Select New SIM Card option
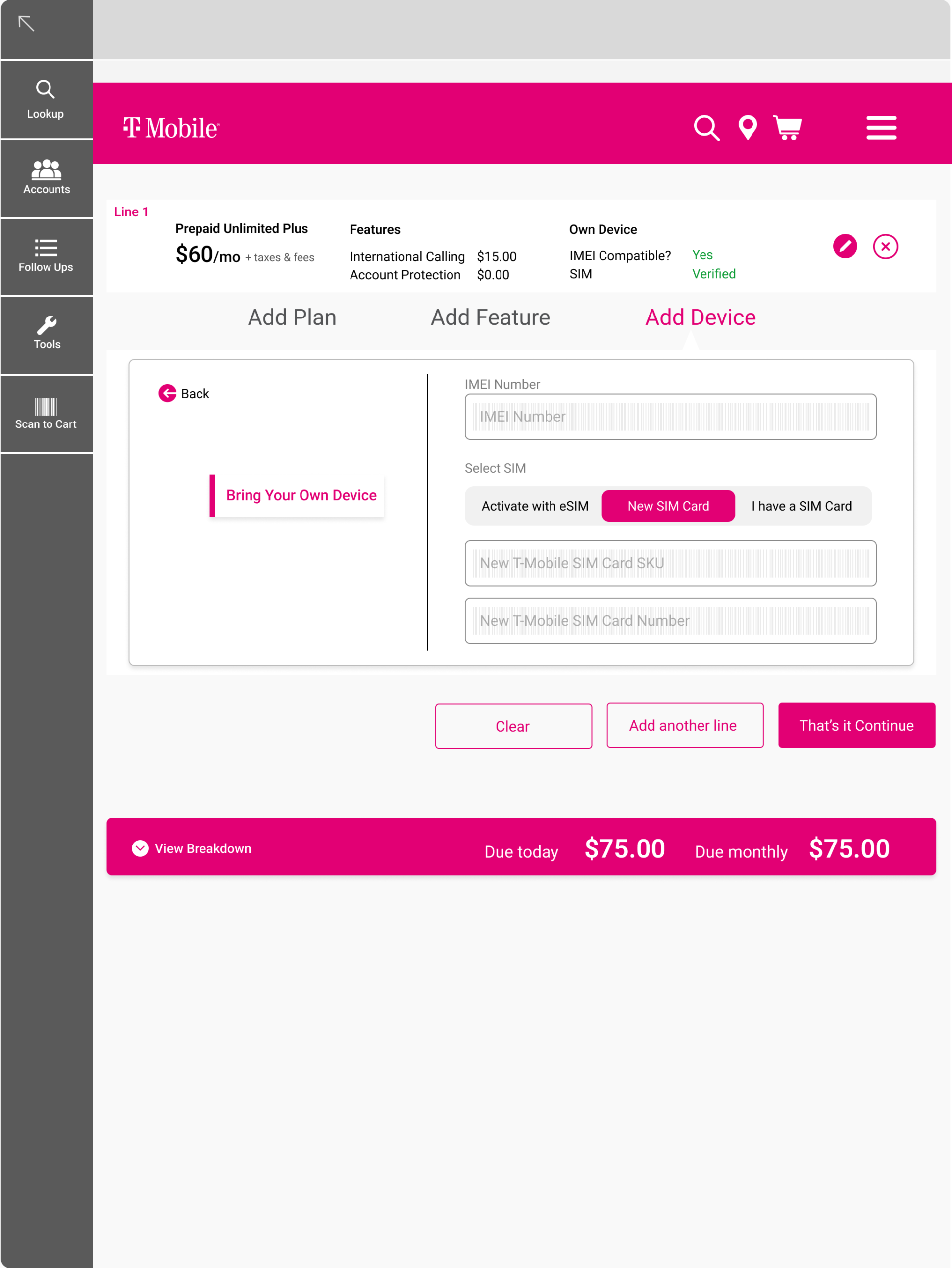The height and width of the screenshot is (1268, 952). pyautogui.click(x=668, y=506)
